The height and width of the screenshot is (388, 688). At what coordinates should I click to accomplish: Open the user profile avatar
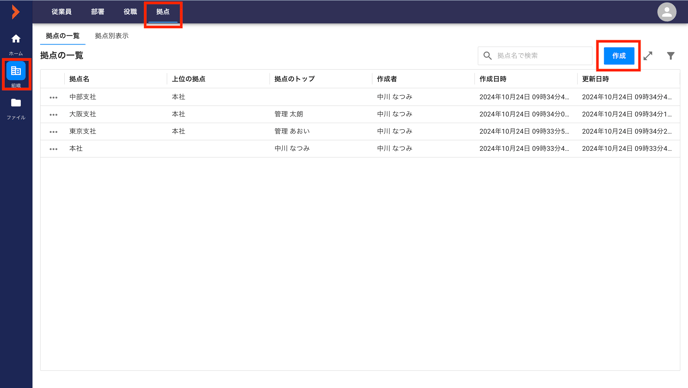click(666, 12)
